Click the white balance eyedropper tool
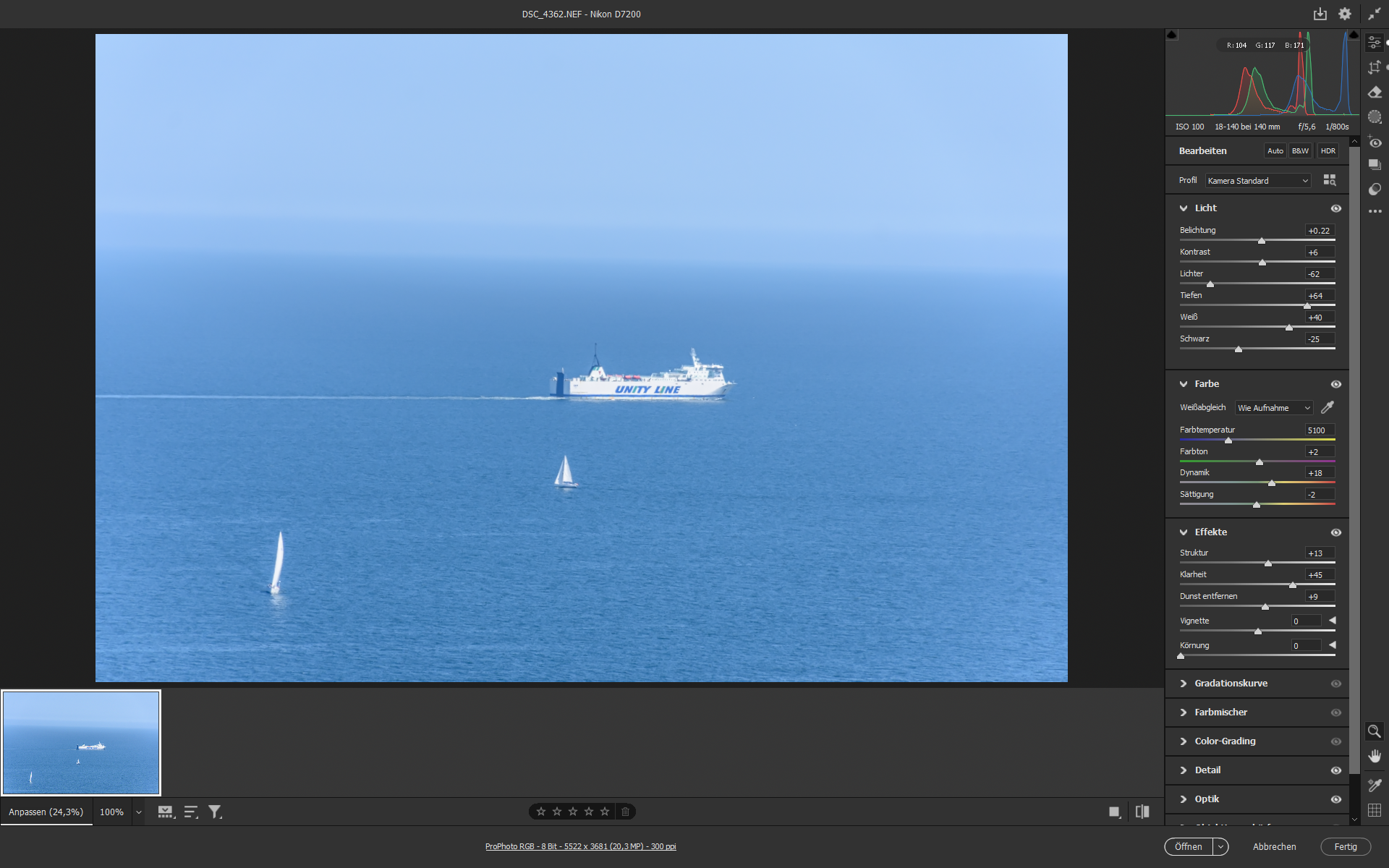Image resolution: width=1389 pixels, height=868 pixels. [1328, 408]
